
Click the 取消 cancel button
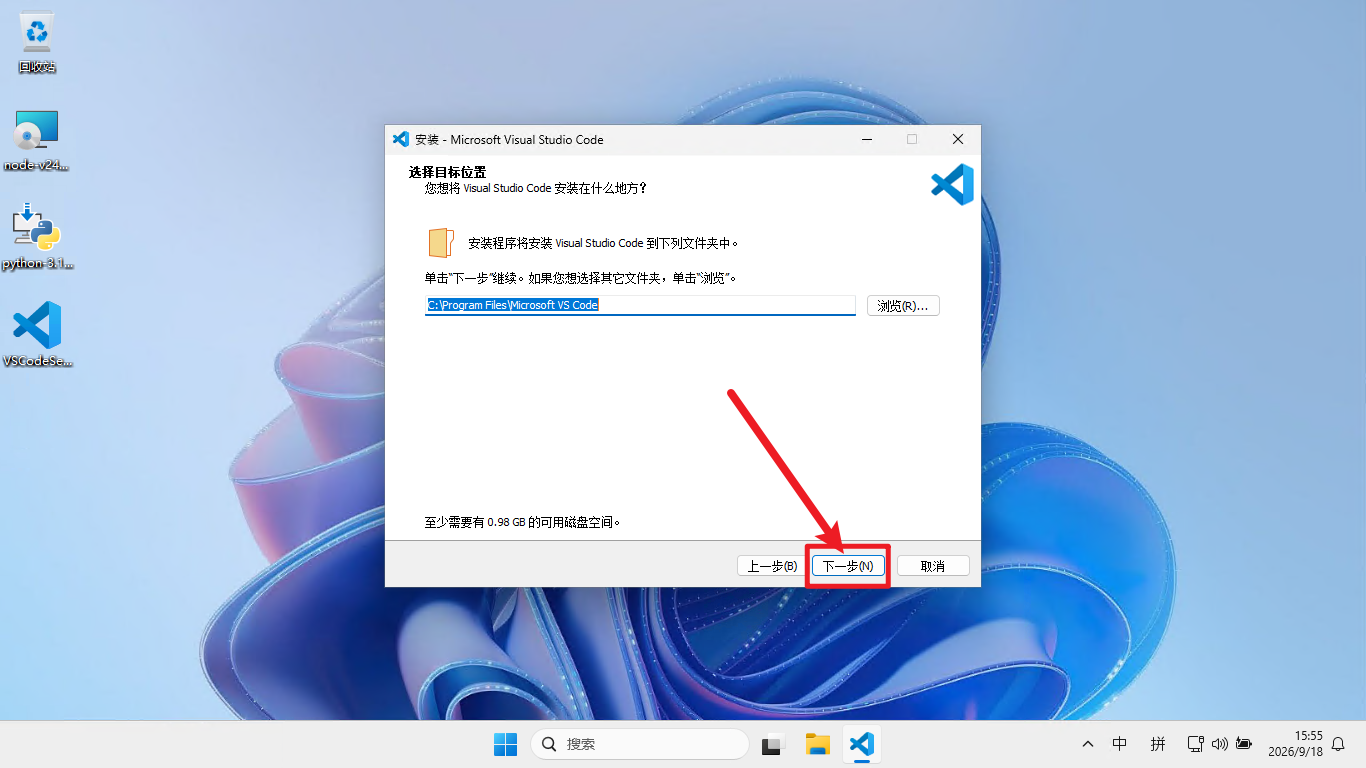[x=933, y=566]
